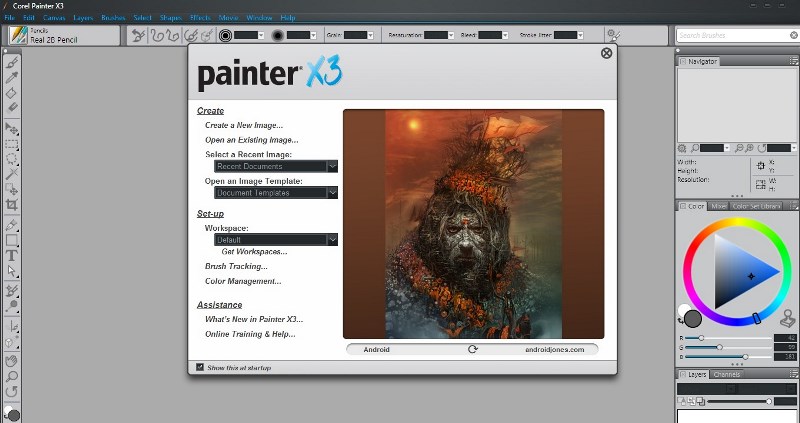Open the Canvas menu

[x=54, y=17]
